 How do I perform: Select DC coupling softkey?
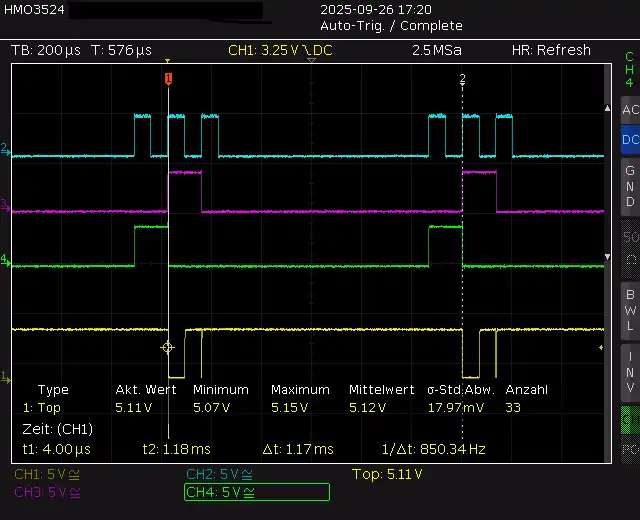point(630,141)
